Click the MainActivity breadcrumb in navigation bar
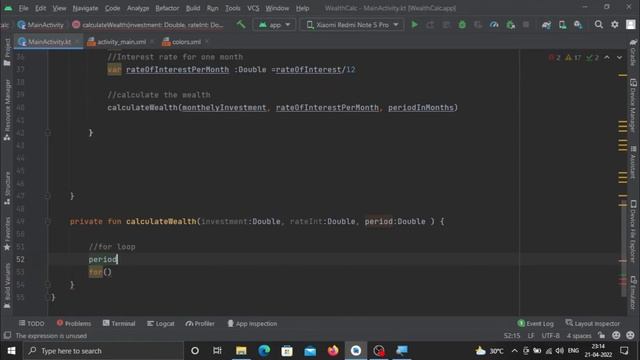The image size is (640, 360). [40, 24]
